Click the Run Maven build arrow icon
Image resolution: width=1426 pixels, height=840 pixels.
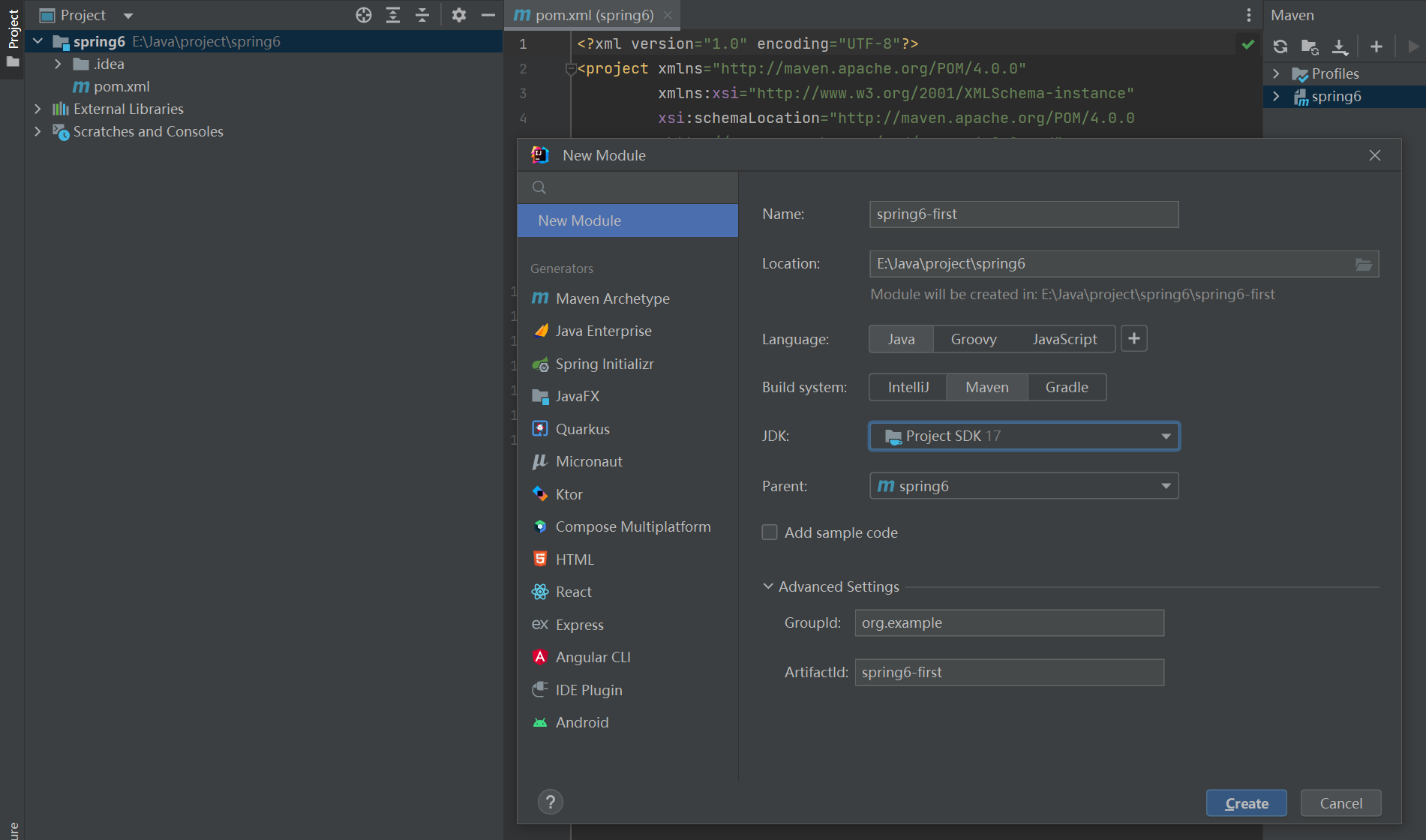click(1414, 46)
